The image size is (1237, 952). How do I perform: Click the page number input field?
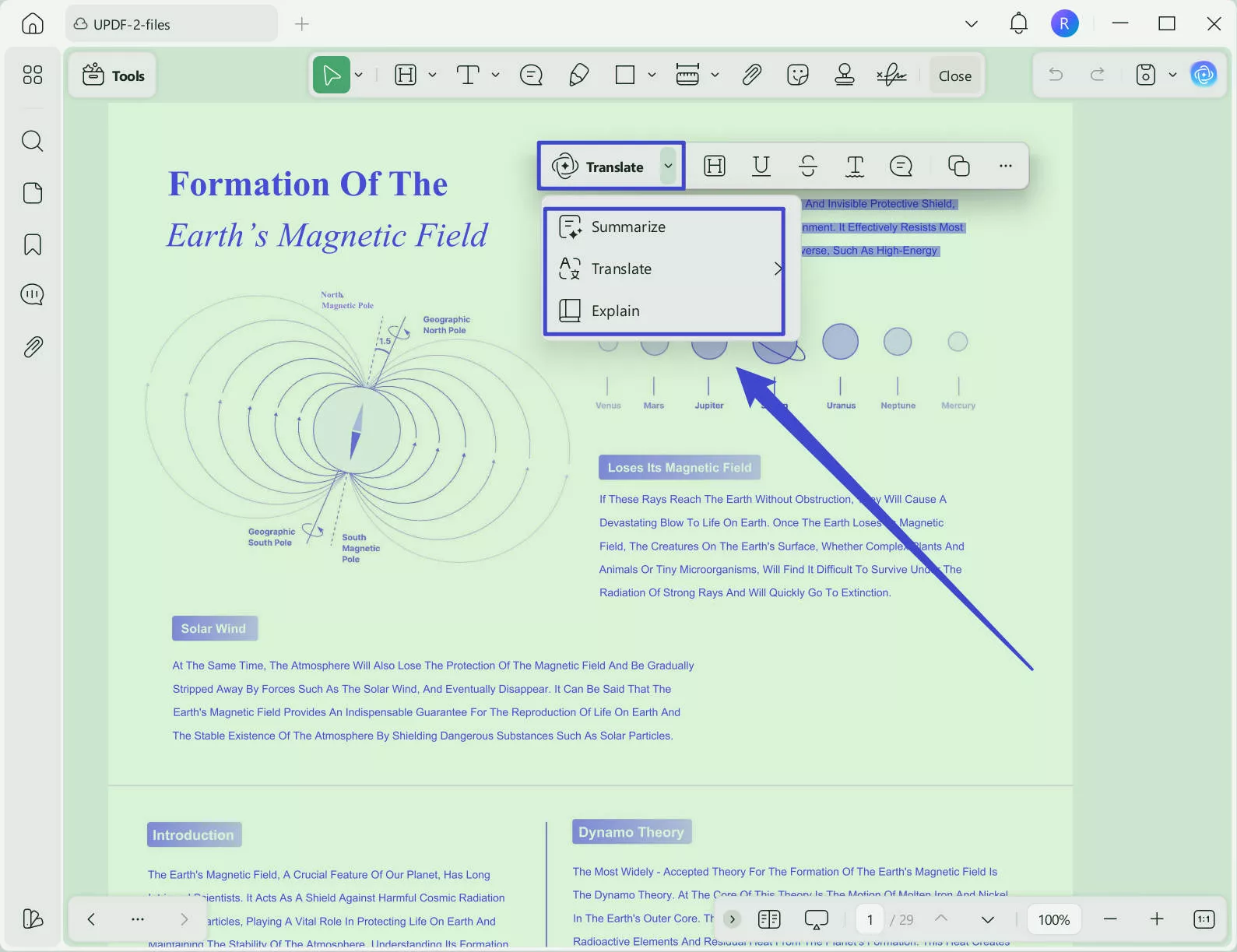(x=870, y=919)
